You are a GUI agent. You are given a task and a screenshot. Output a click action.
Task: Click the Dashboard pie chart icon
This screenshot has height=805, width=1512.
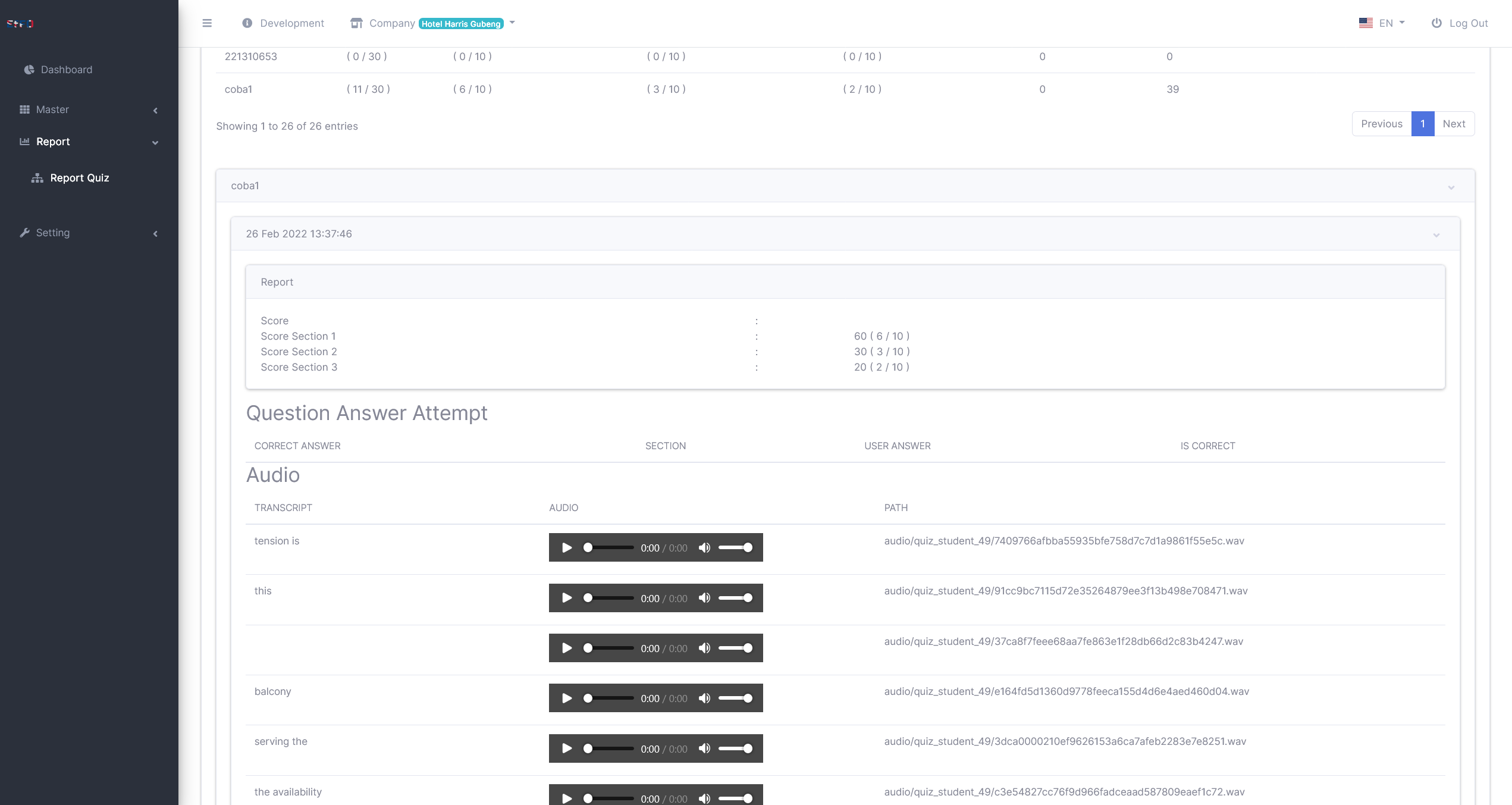coord(29,70)
